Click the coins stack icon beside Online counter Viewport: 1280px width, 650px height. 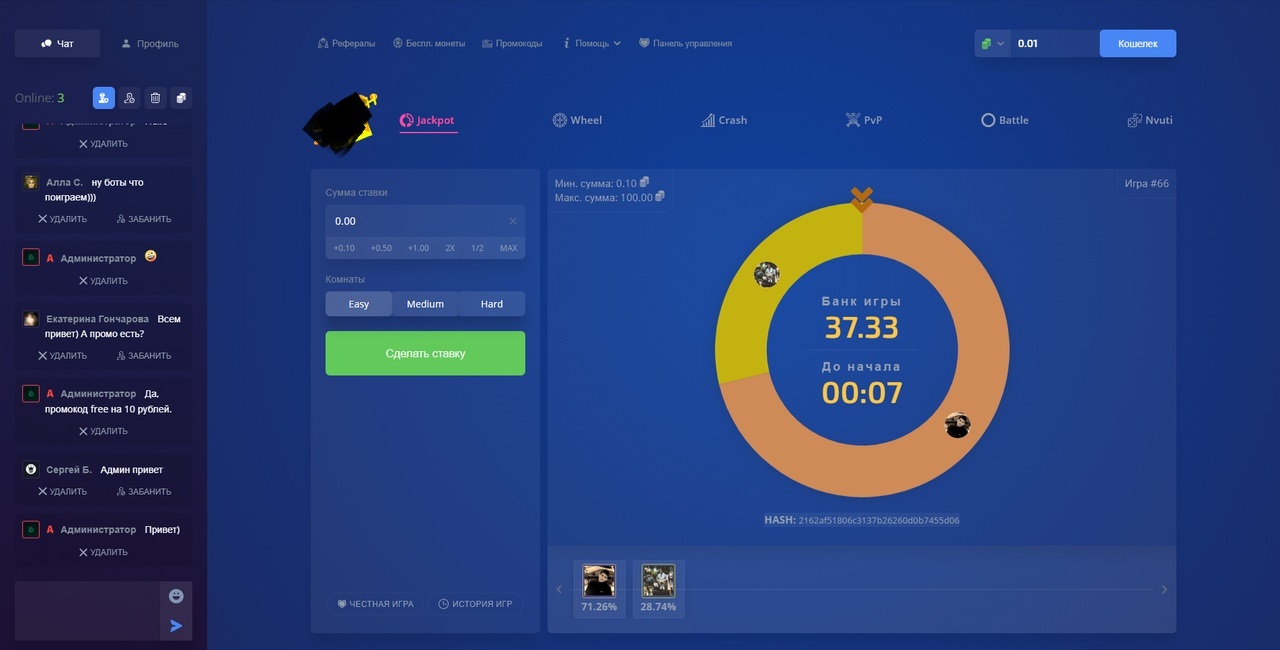point(181,98)
